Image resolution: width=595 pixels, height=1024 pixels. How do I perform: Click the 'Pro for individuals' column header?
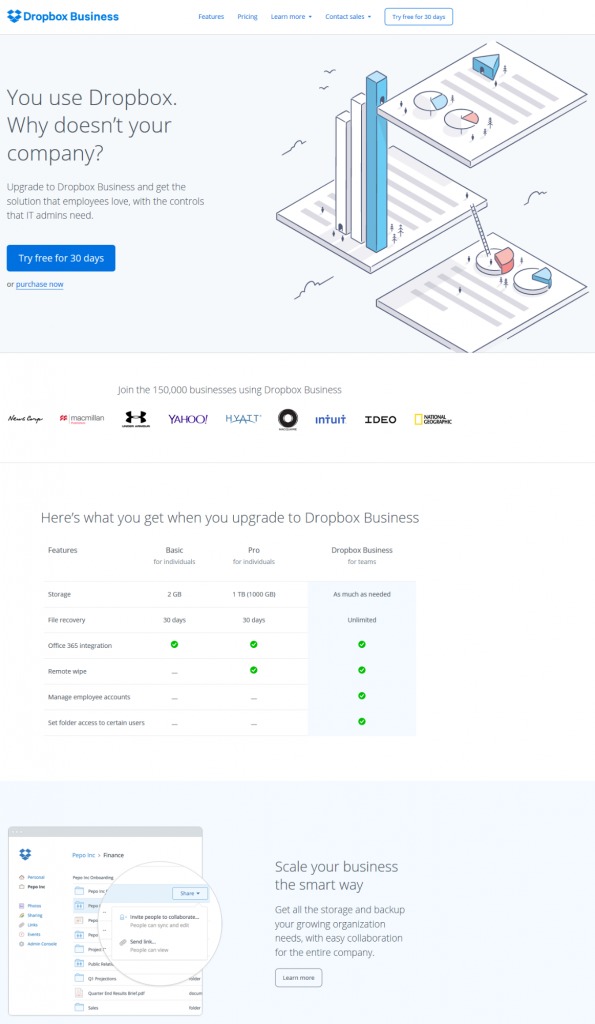pos(254,555)
